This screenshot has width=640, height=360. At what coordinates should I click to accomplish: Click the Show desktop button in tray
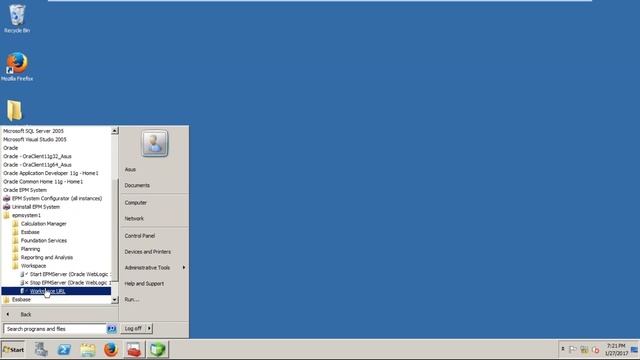point(635,350)
